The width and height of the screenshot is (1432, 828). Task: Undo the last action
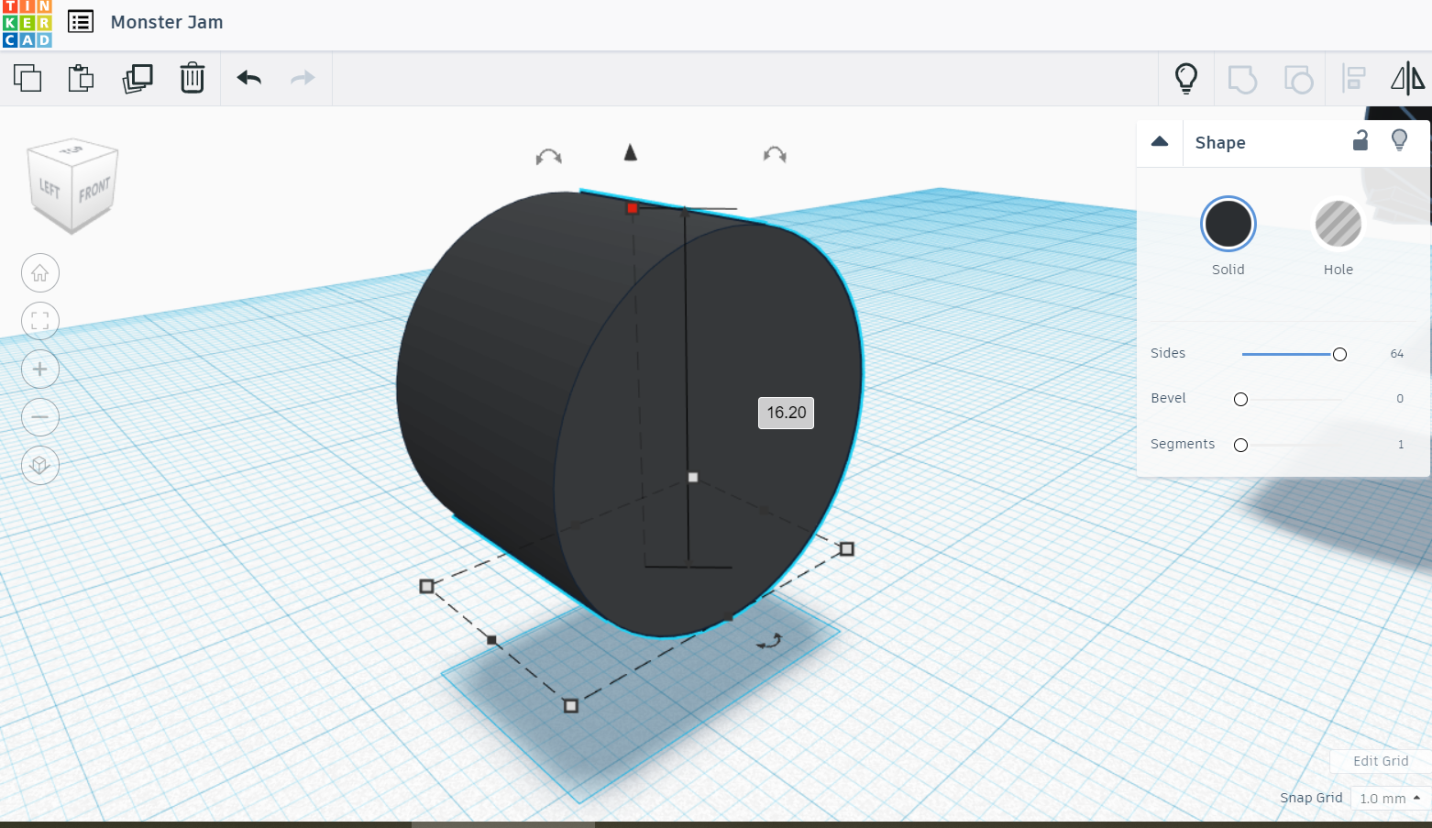coord(249,78)
